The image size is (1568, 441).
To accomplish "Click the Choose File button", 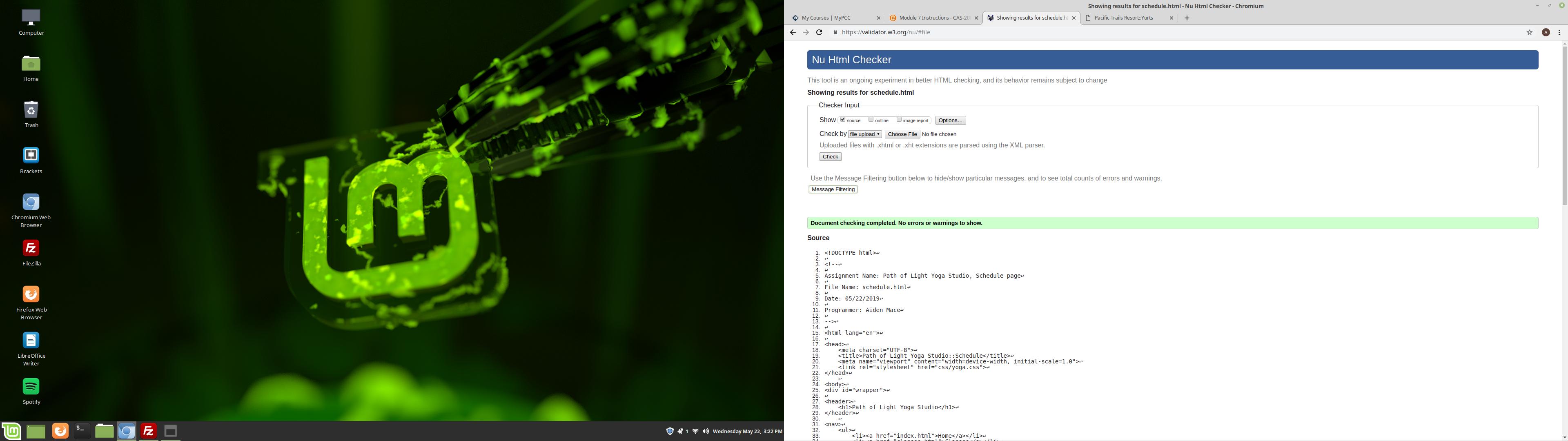I will coord(902,135).
